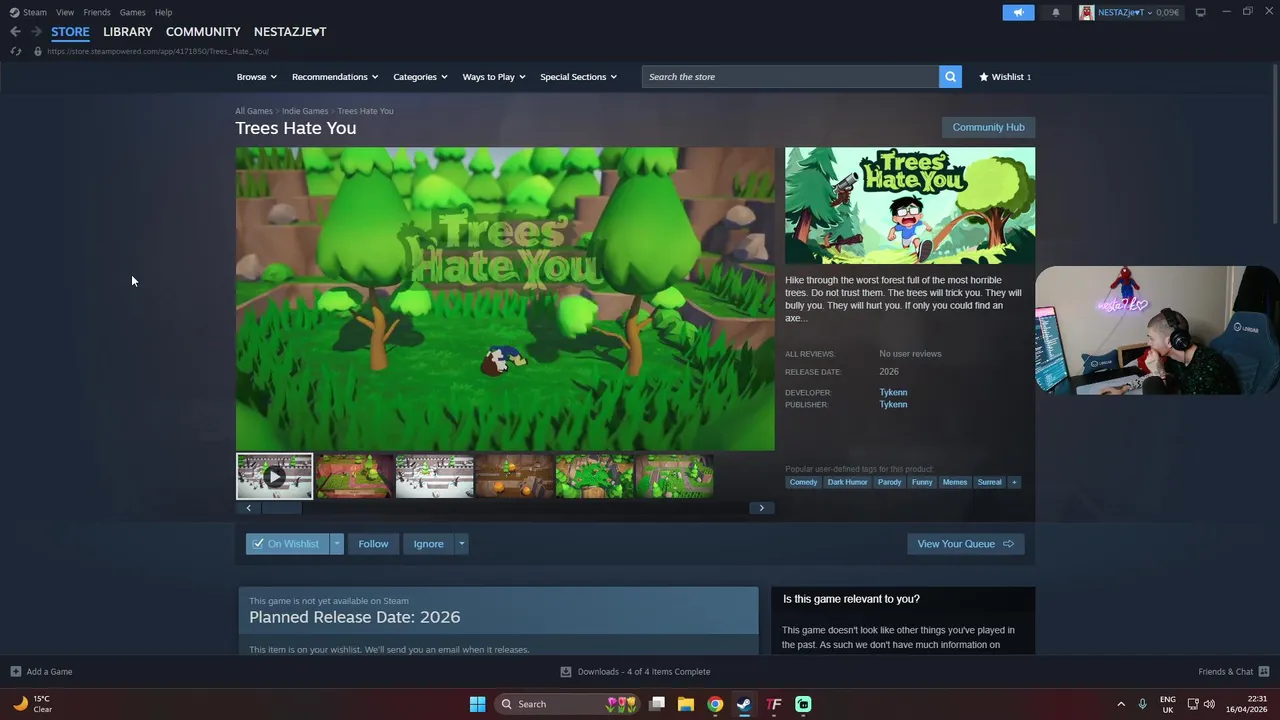Screen dimensions: 1280x720
Task: Open the notifications bell icon
Action: (1055, 12)
